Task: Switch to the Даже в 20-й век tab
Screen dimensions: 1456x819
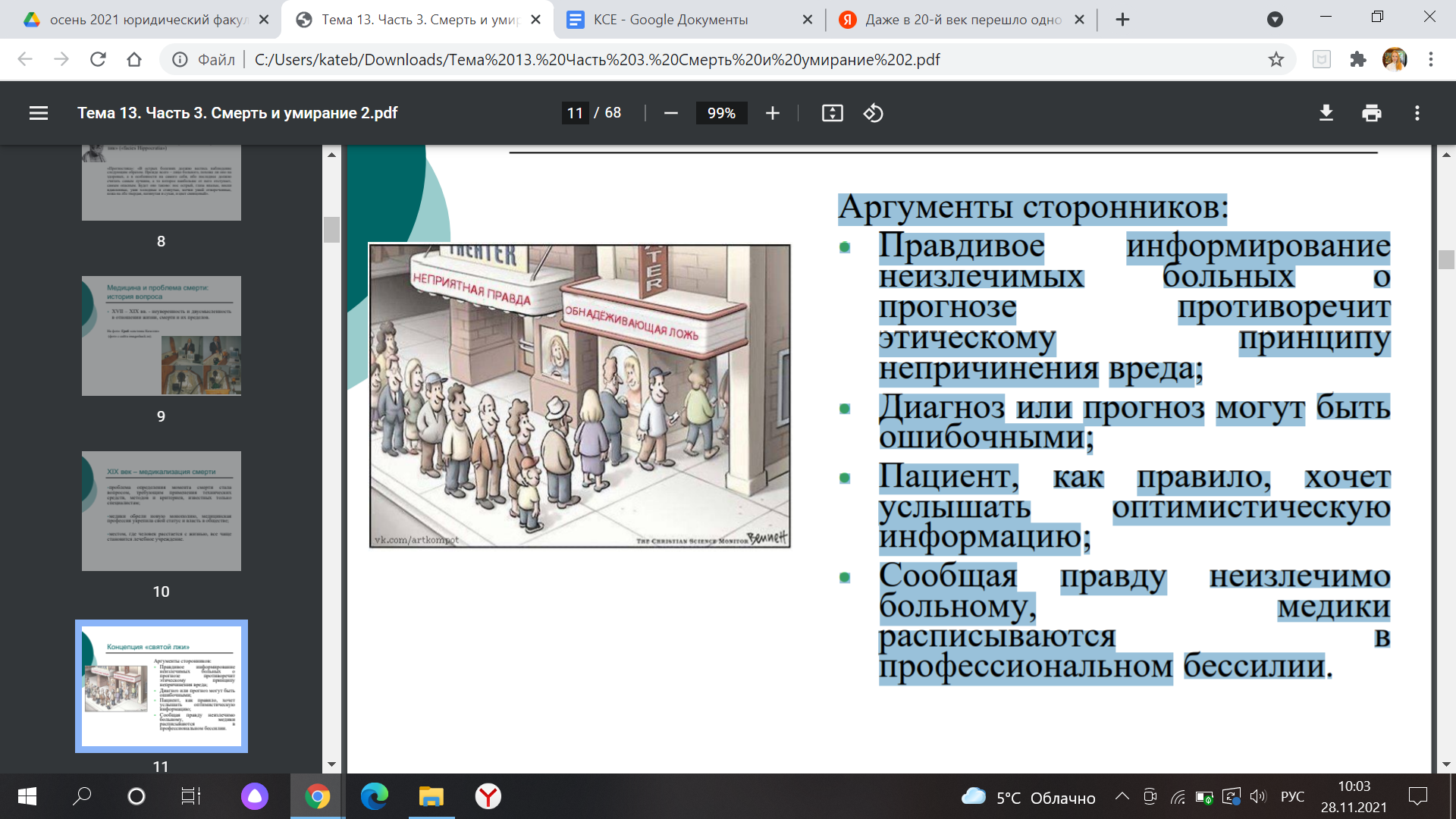Action: point(962,20)
